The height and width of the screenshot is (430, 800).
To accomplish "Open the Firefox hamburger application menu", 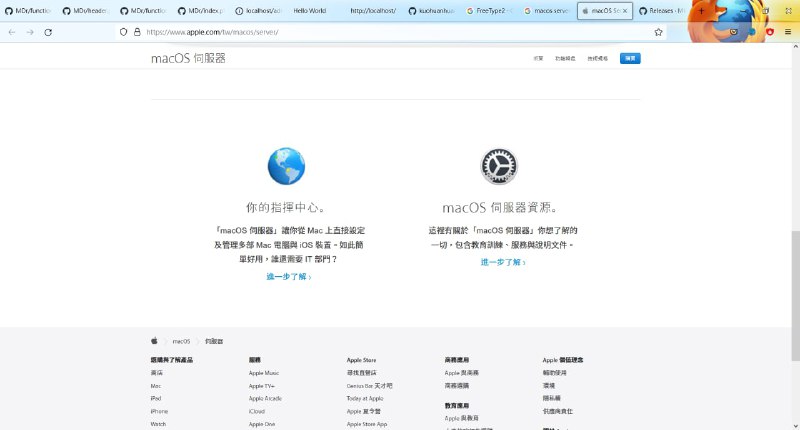I will (788, 32).
